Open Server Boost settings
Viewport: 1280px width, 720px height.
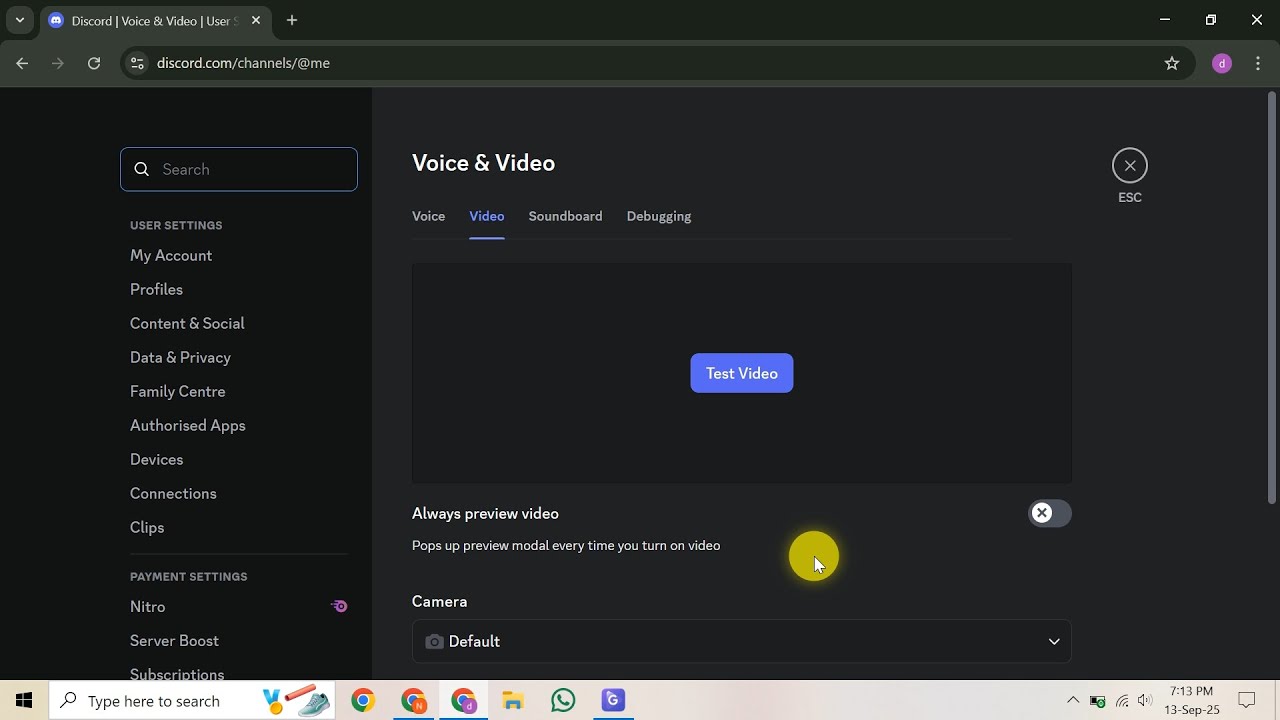[x=174, y=641]
